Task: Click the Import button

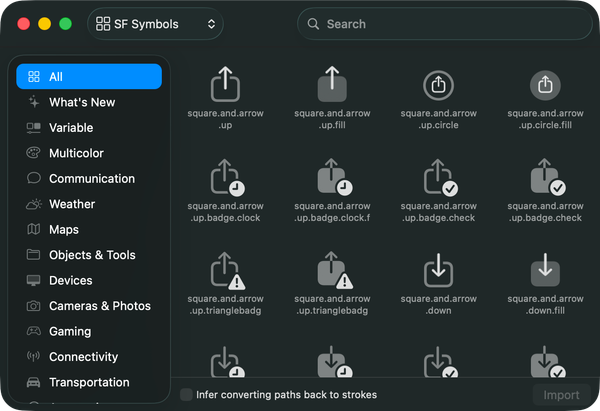Action: click(561, 395)
